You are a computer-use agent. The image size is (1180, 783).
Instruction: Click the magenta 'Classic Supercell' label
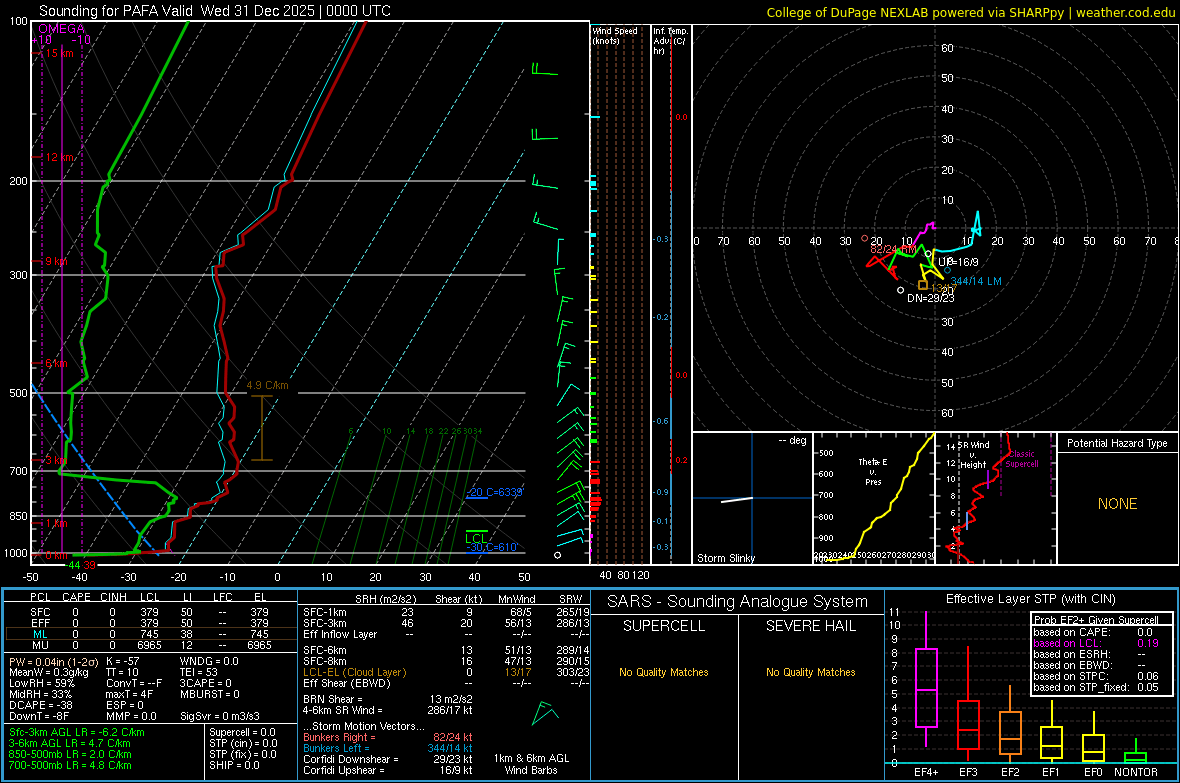pos(1022,459)
